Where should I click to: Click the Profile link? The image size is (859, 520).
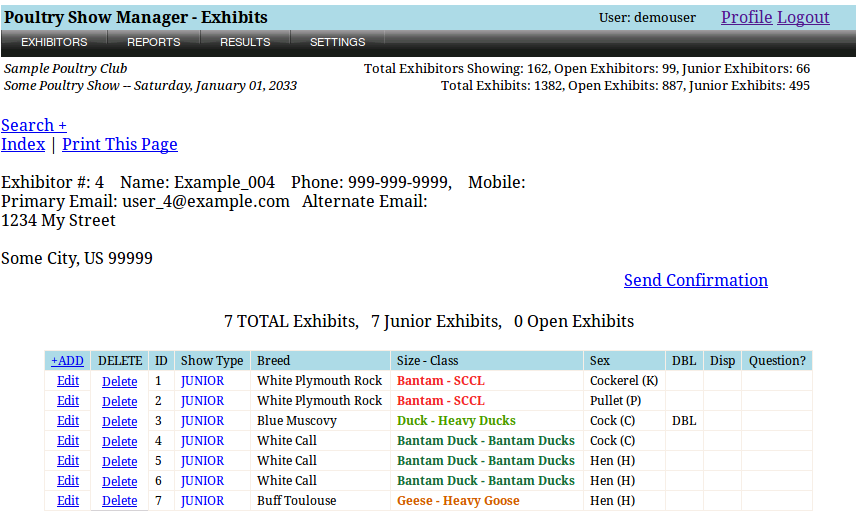pos(746,17)
